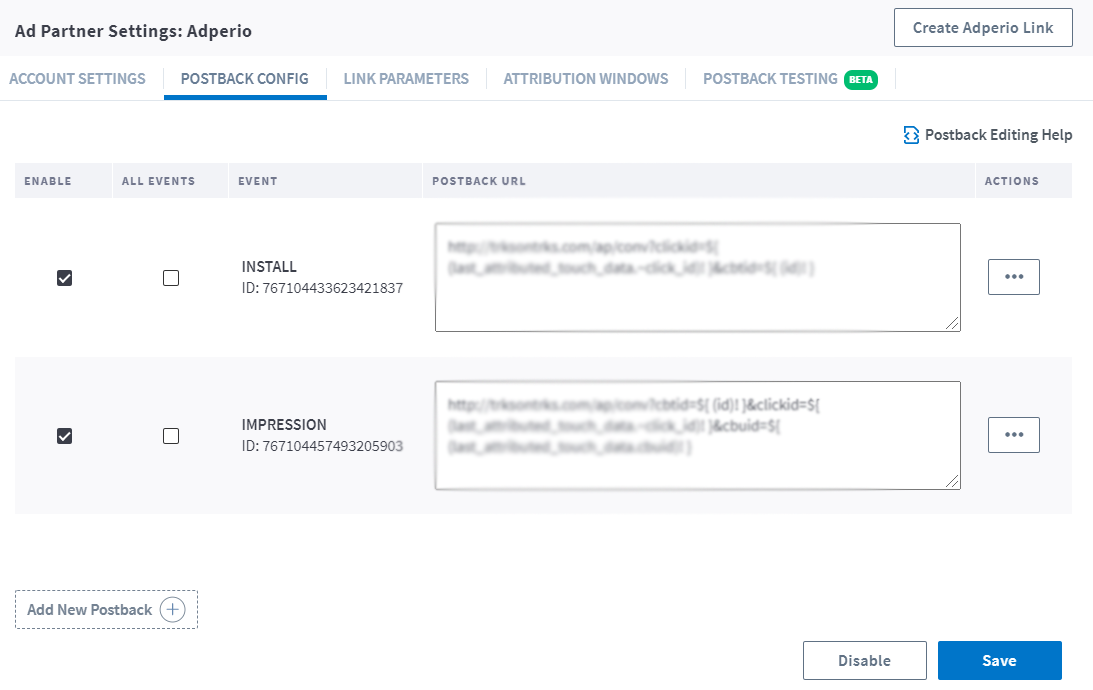Click the green BETA badge
This screenshot has width=1093, height=690.
coord(861,79)
